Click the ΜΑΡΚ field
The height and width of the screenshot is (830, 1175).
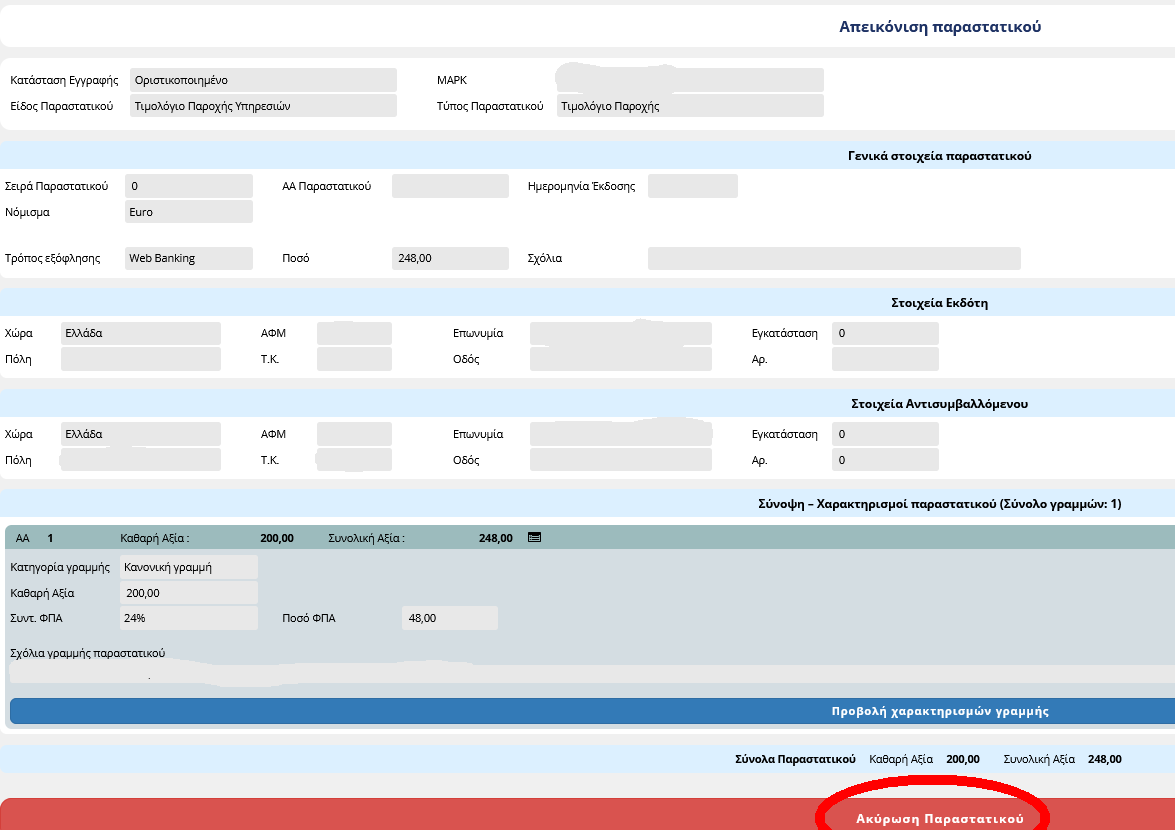tap(690, 80)
